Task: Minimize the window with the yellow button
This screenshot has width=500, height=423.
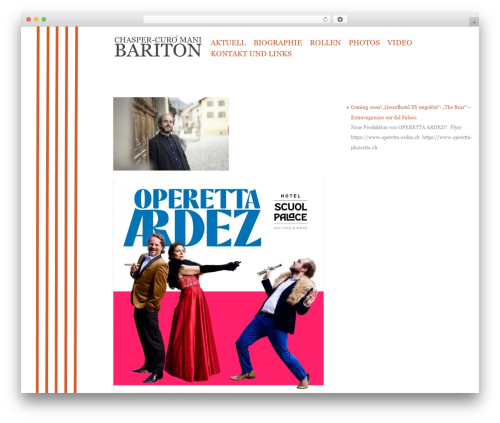Action: [x=36, y=19]
